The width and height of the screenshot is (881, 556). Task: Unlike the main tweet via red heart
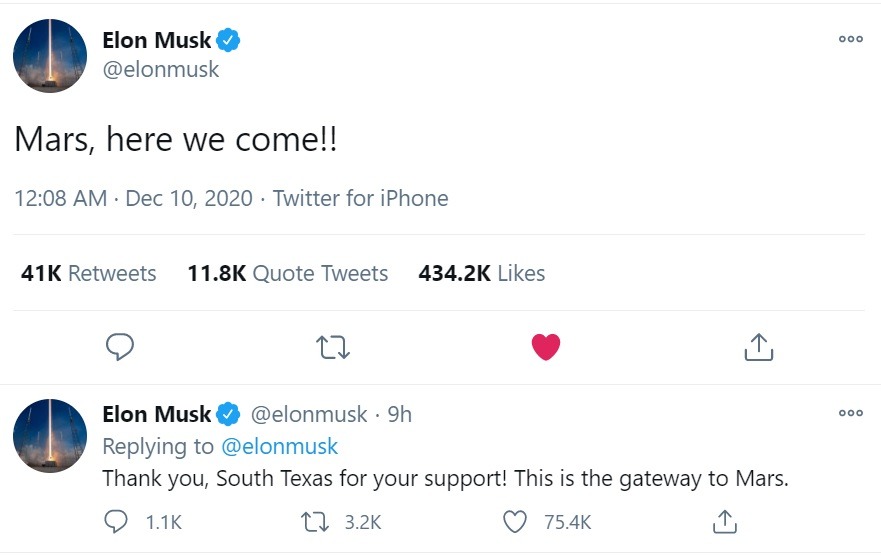tap(546, 347)
